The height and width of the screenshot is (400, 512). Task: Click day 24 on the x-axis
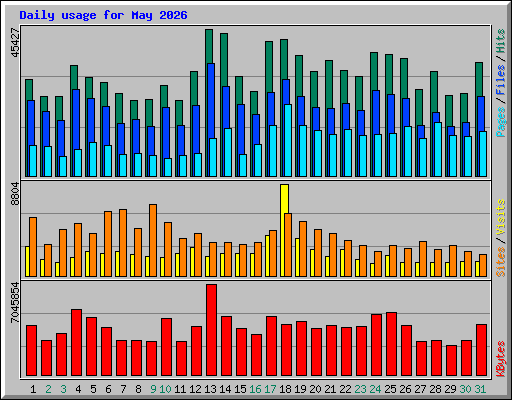pos(375,389)
